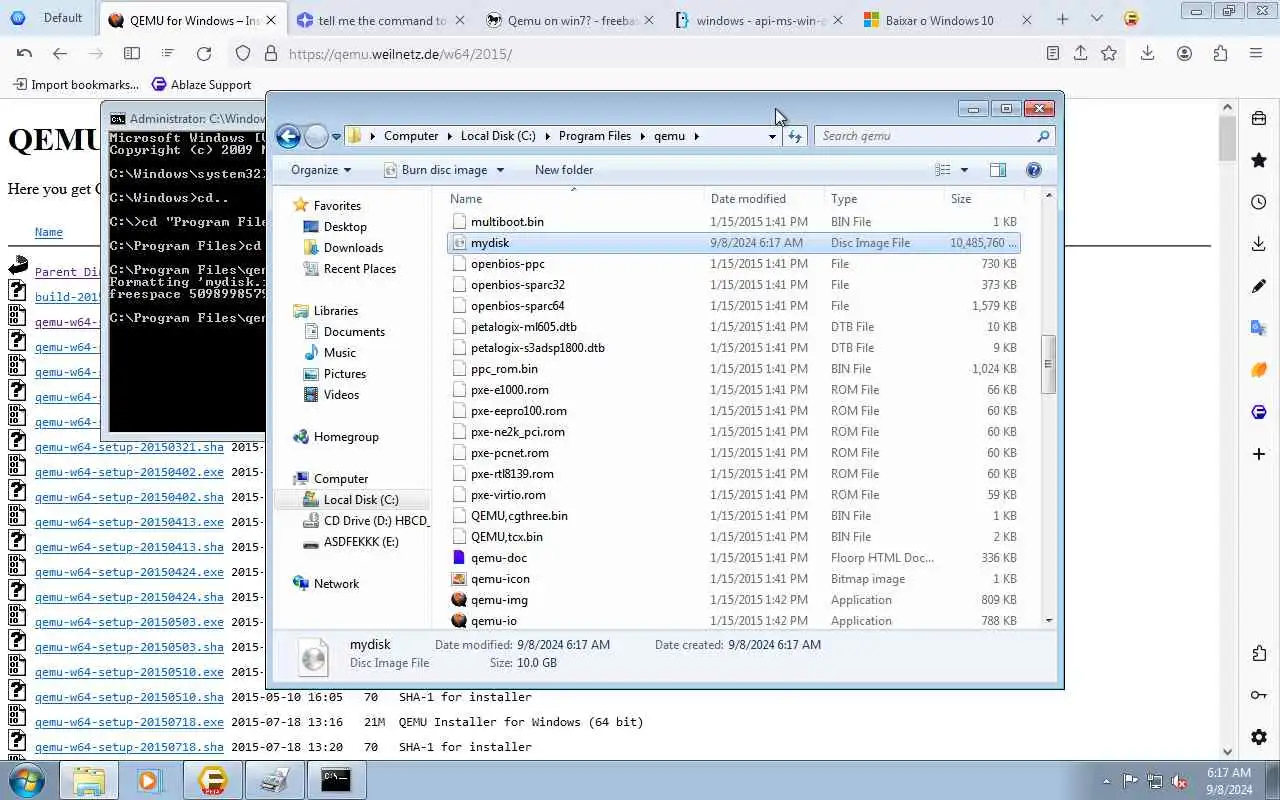This screenshot has width=1280, height=800.
Task: Open a new browser tab
Action: [x=1063, y=19]
